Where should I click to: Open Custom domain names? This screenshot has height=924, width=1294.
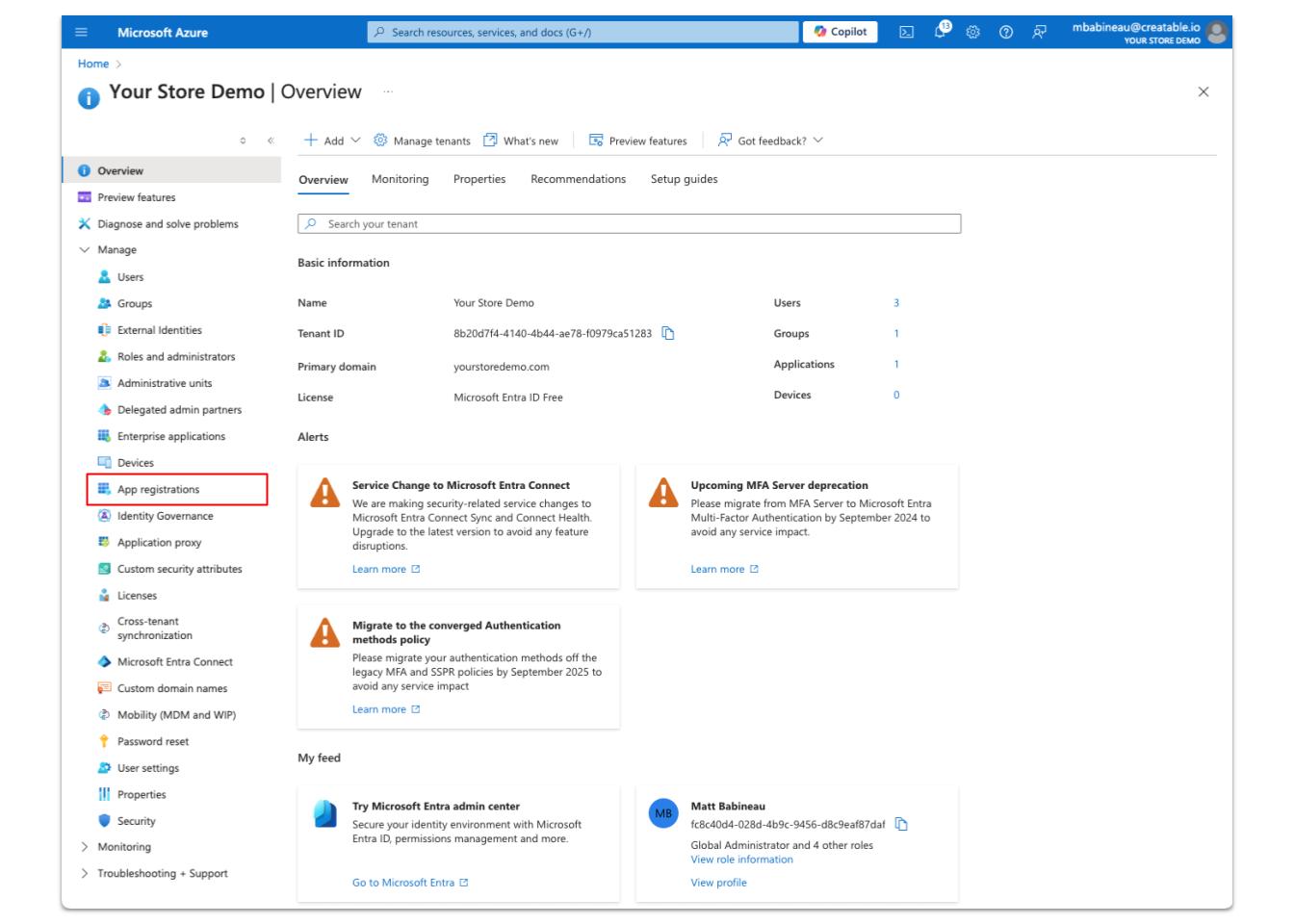(x=172, y=688)
